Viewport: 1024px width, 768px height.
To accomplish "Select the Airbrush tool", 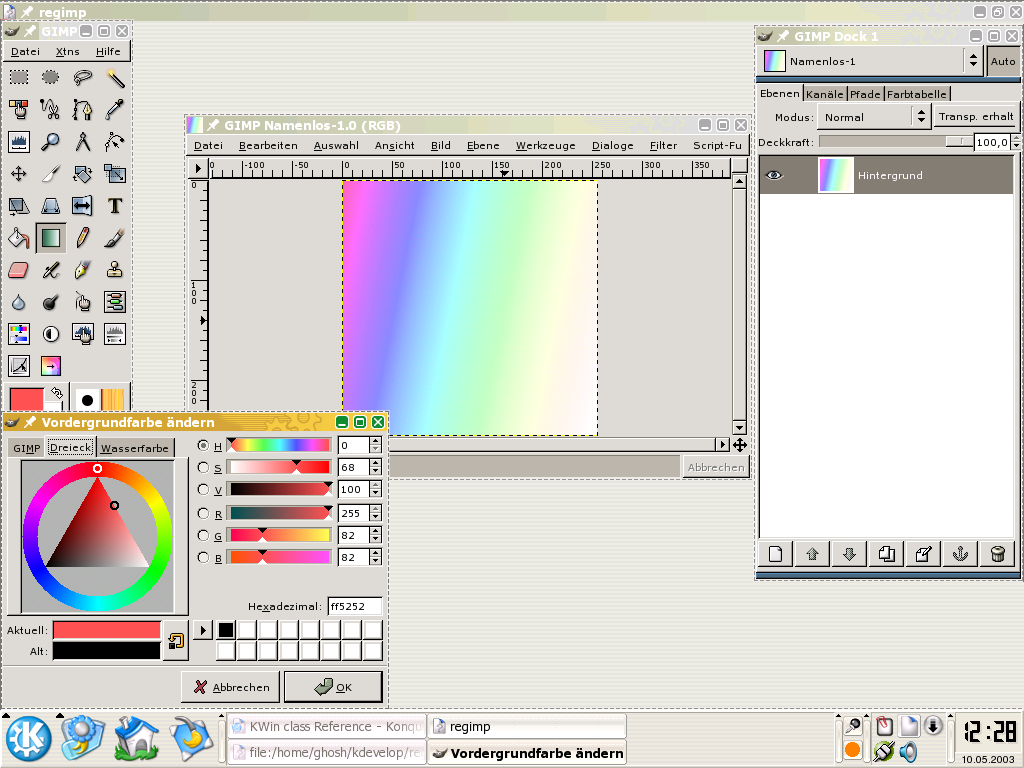I will tap(50, 270).
